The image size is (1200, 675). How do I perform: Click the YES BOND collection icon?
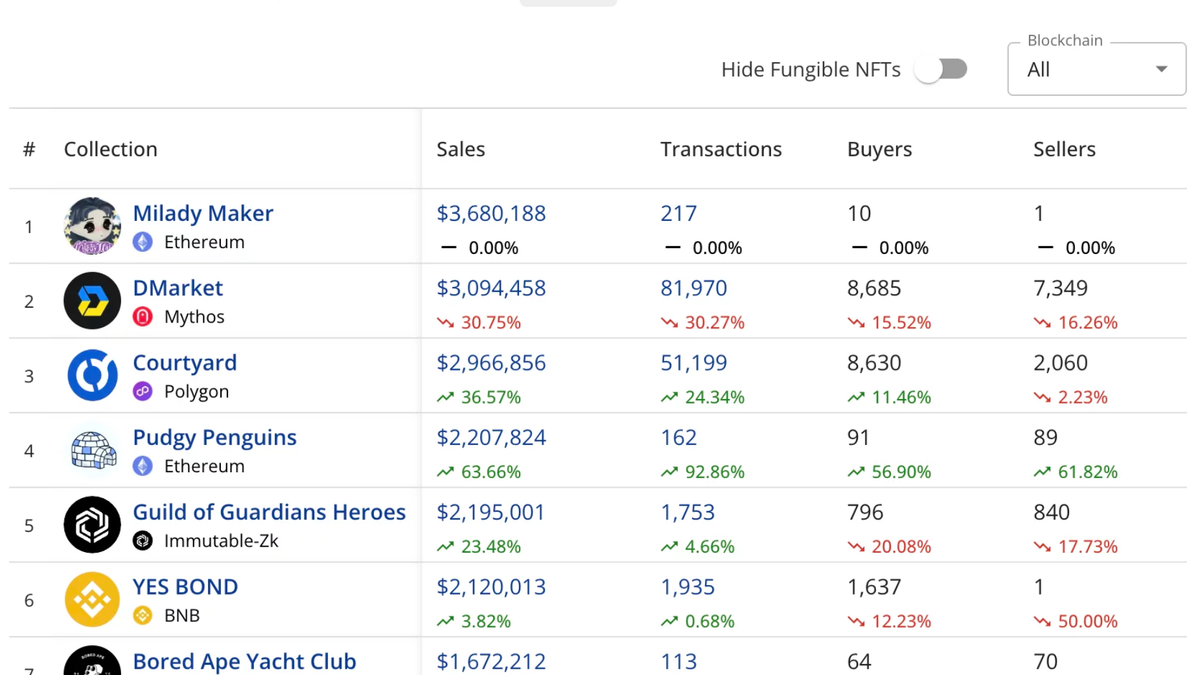(92, 600)
